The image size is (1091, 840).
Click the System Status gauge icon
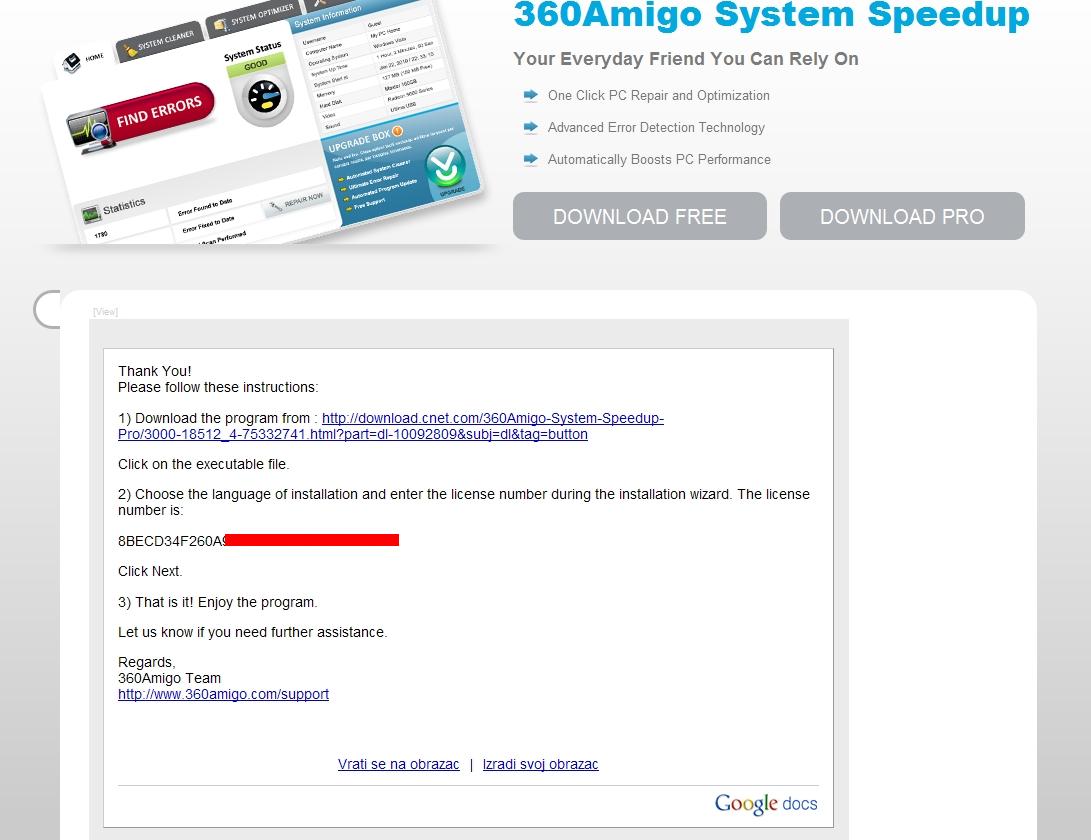(x=263, y=100)
